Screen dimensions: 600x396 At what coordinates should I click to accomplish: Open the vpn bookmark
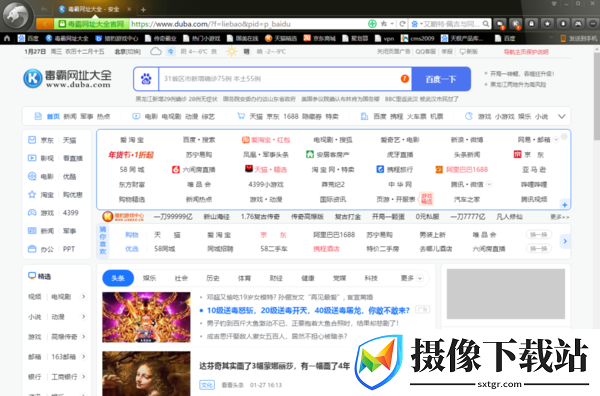pos(385,38)
